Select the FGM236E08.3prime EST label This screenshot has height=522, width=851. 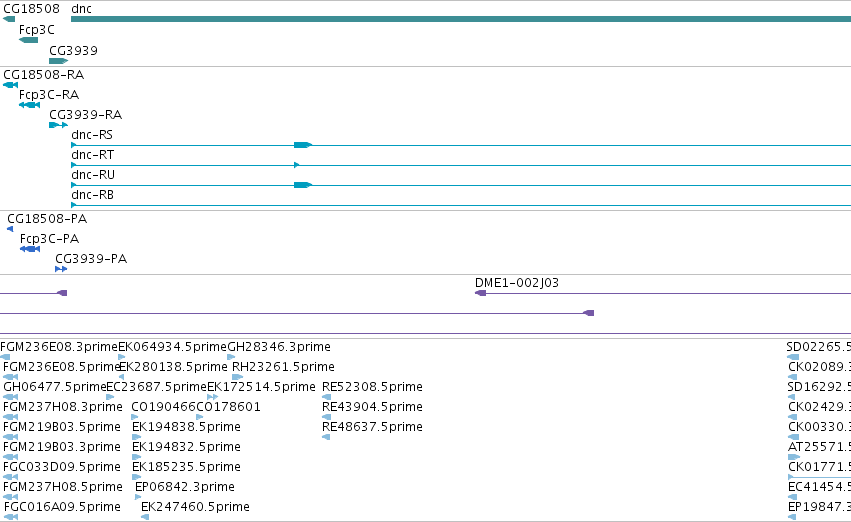tap(59, 347)
